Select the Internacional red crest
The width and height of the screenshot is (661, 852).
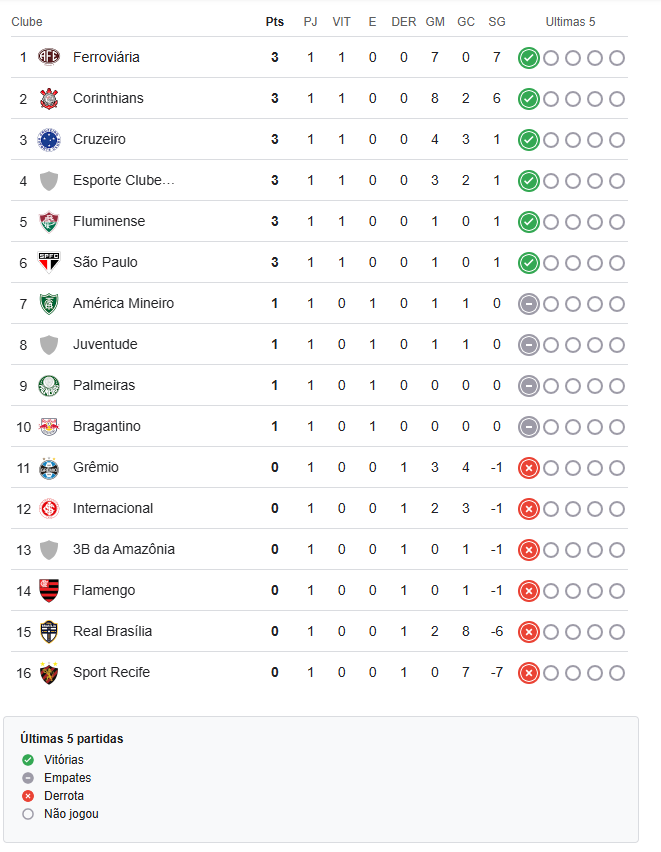click(49, 509)
